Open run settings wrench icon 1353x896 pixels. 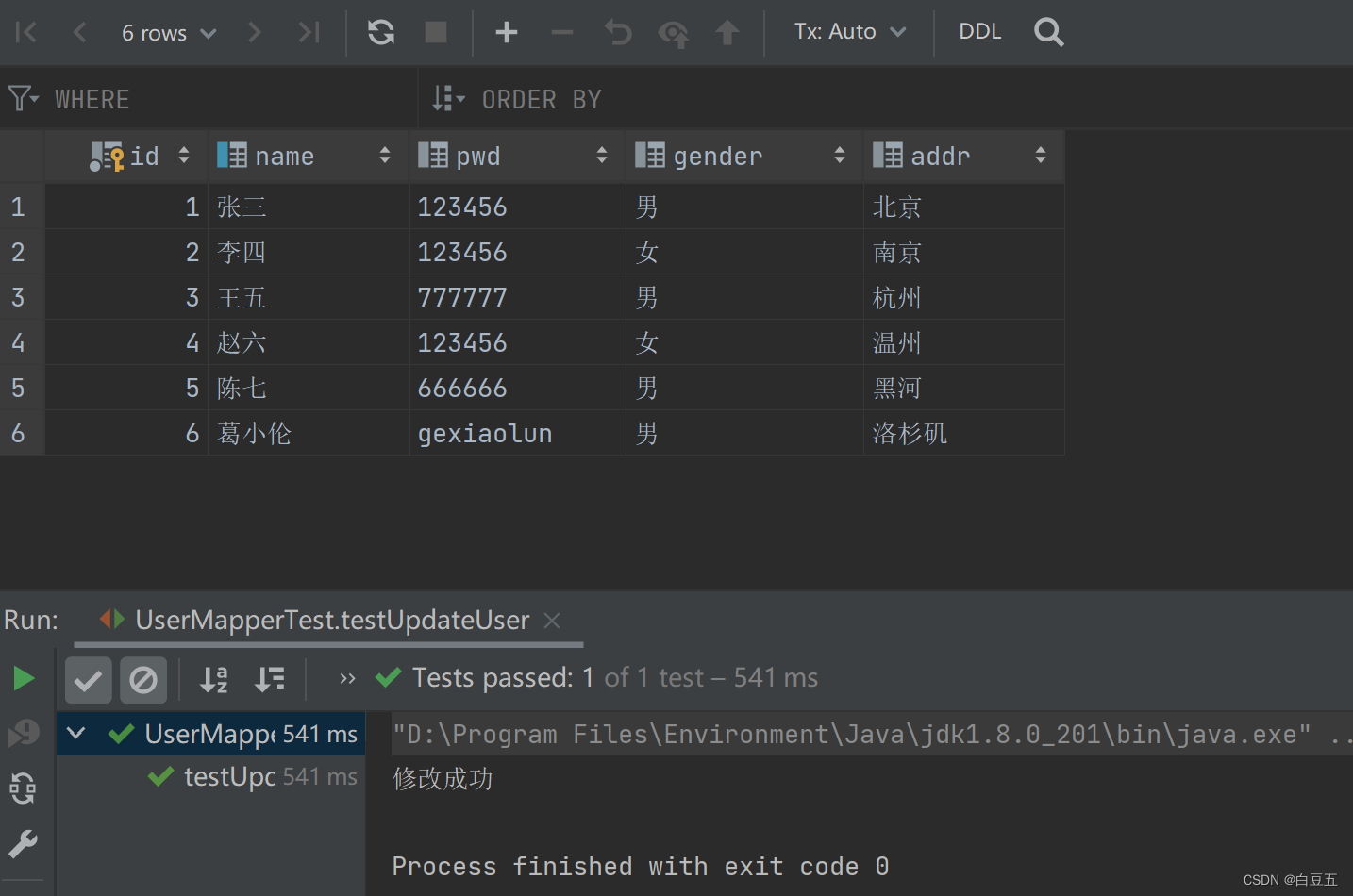(24, 843)
